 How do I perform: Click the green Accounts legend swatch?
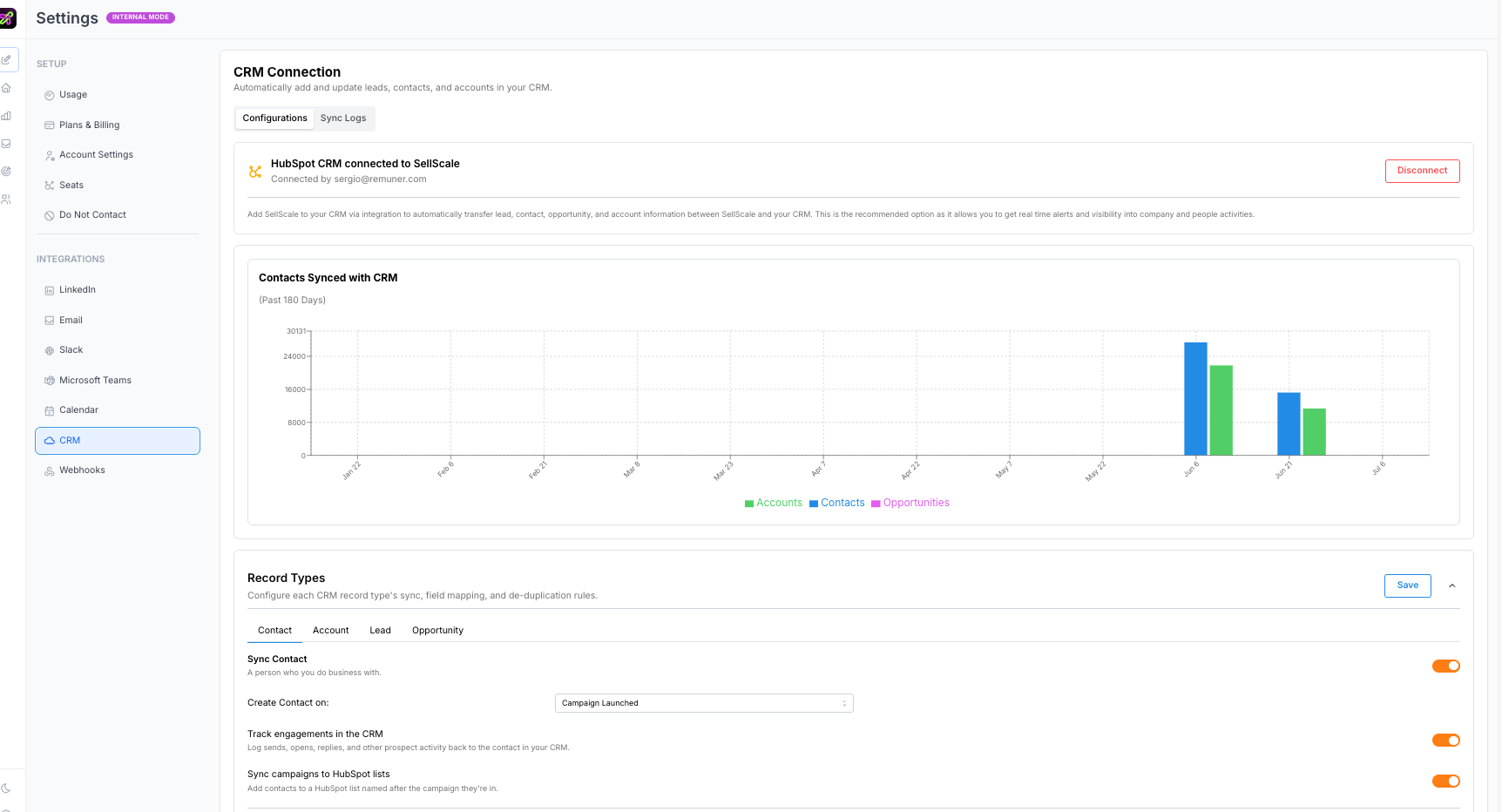pos(749,504)
